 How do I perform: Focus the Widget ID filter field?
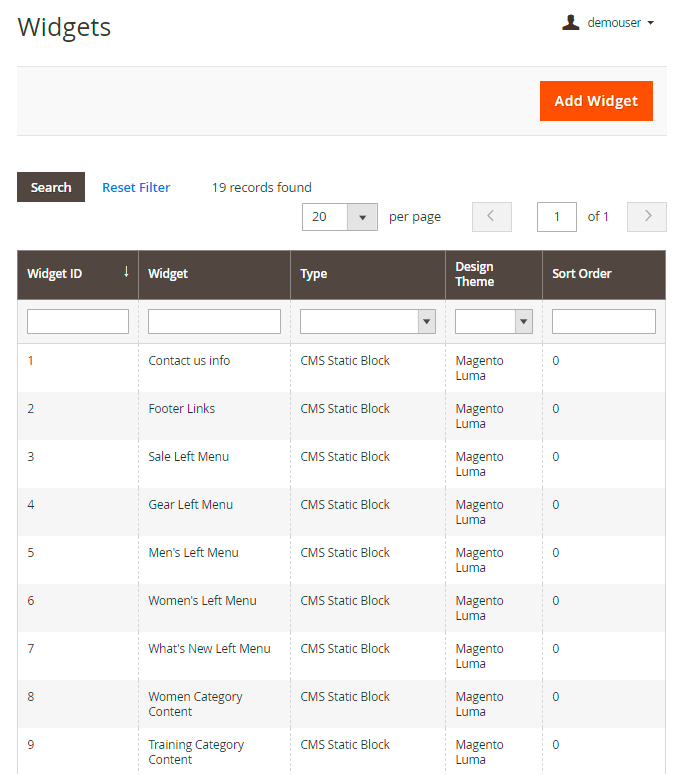[x=78, y=321]
